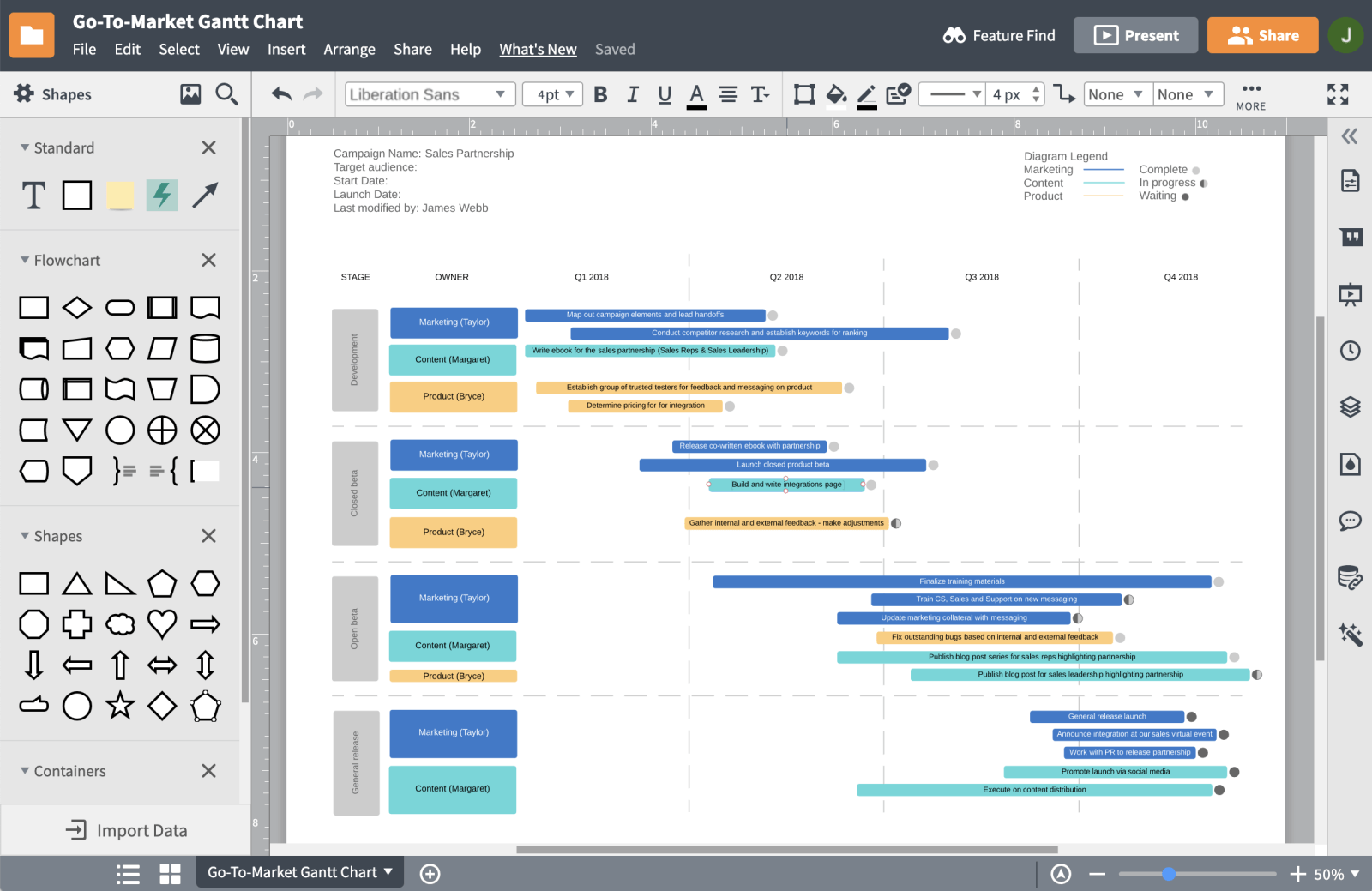Open Feature Find
The height and width of the screenshot is (891, 1372).
click(x=999, y=35)
